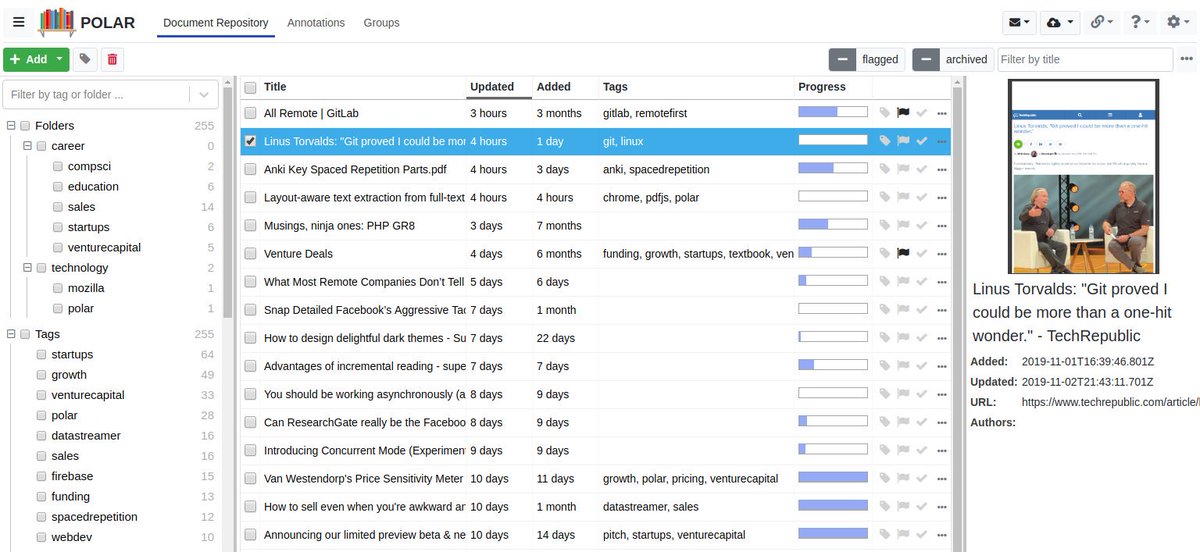The image size is (1200, 552).
Task: Toggle the archived filter switch
Action: tap(926, 59)
